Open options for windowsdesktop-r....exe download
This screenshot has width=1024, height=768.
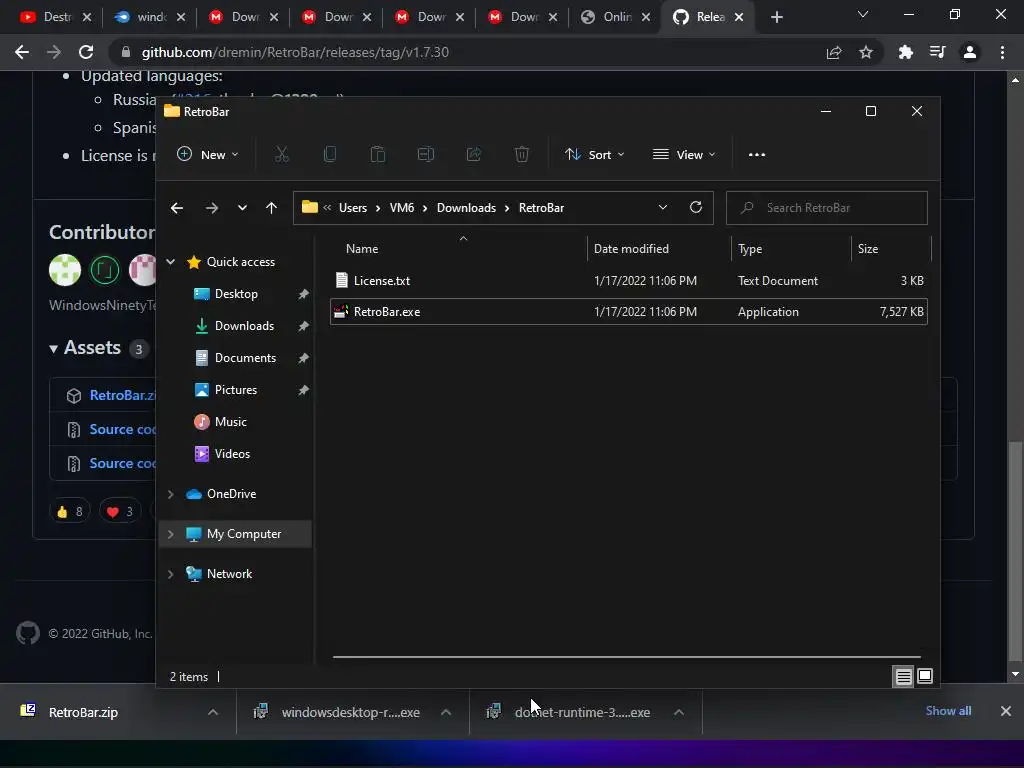coord(446,712)
